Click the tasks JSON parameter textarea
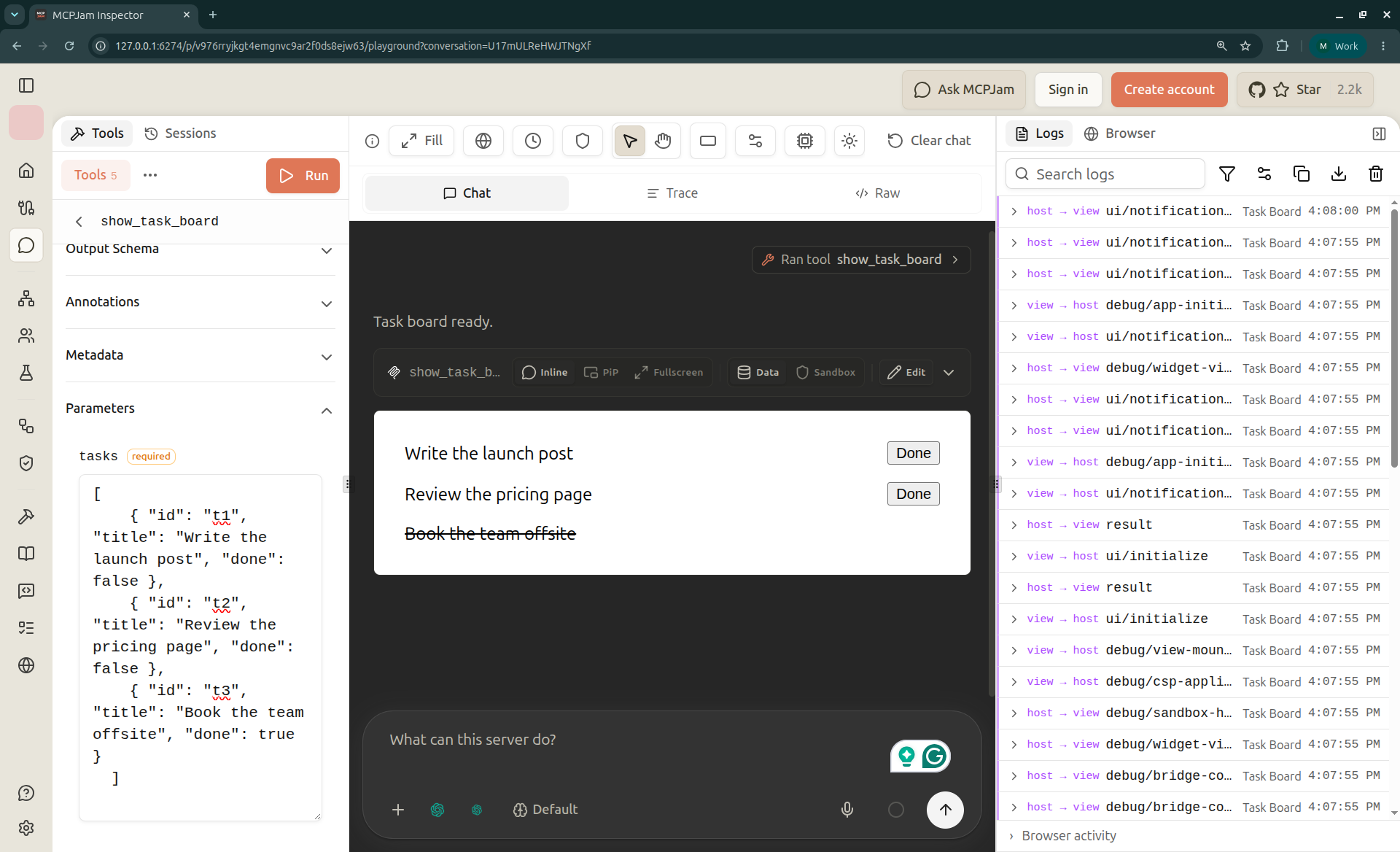This screenshot has height=852, width=1400. click(x=201, y=648)
